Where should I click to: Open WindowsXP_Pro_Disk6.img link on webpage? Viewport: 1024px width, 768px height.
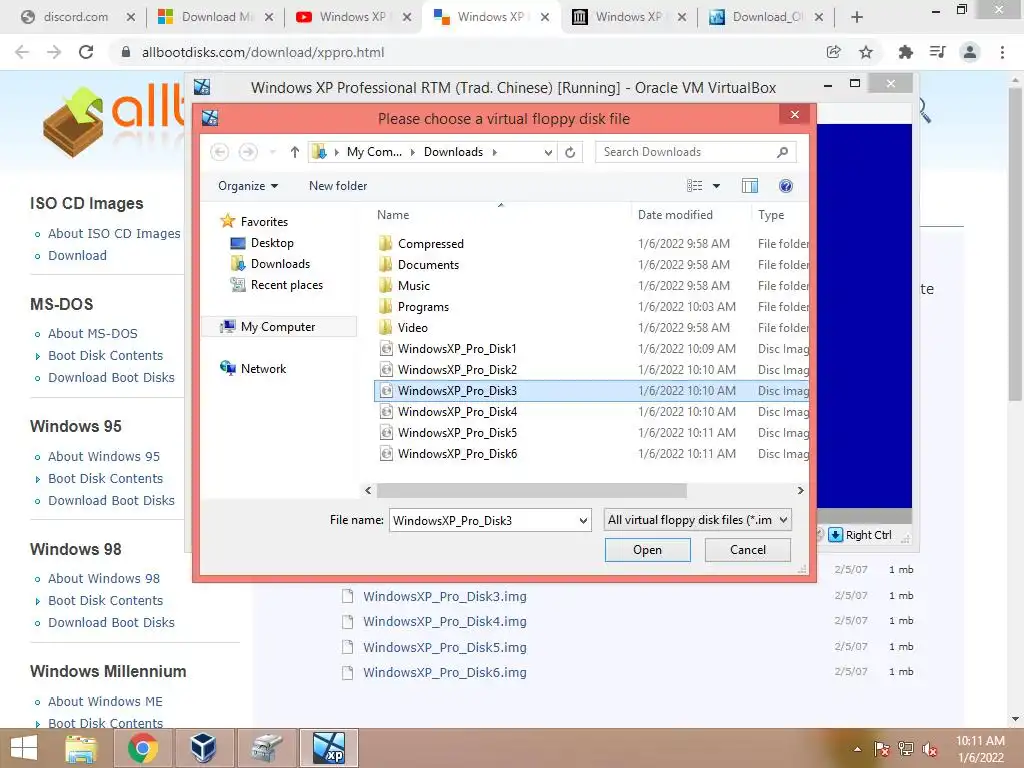point(445,673)
